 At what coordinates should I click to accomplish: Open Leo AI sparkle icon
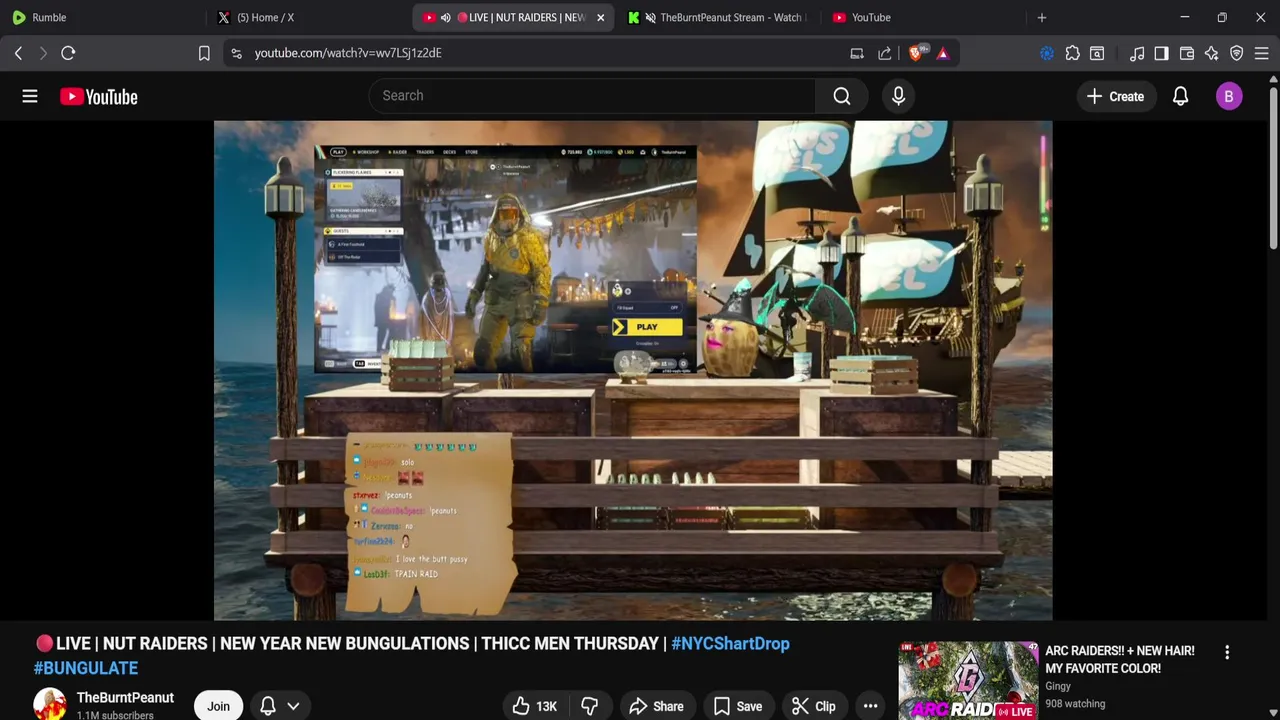pyautogui.click(x=1211, y=53)
